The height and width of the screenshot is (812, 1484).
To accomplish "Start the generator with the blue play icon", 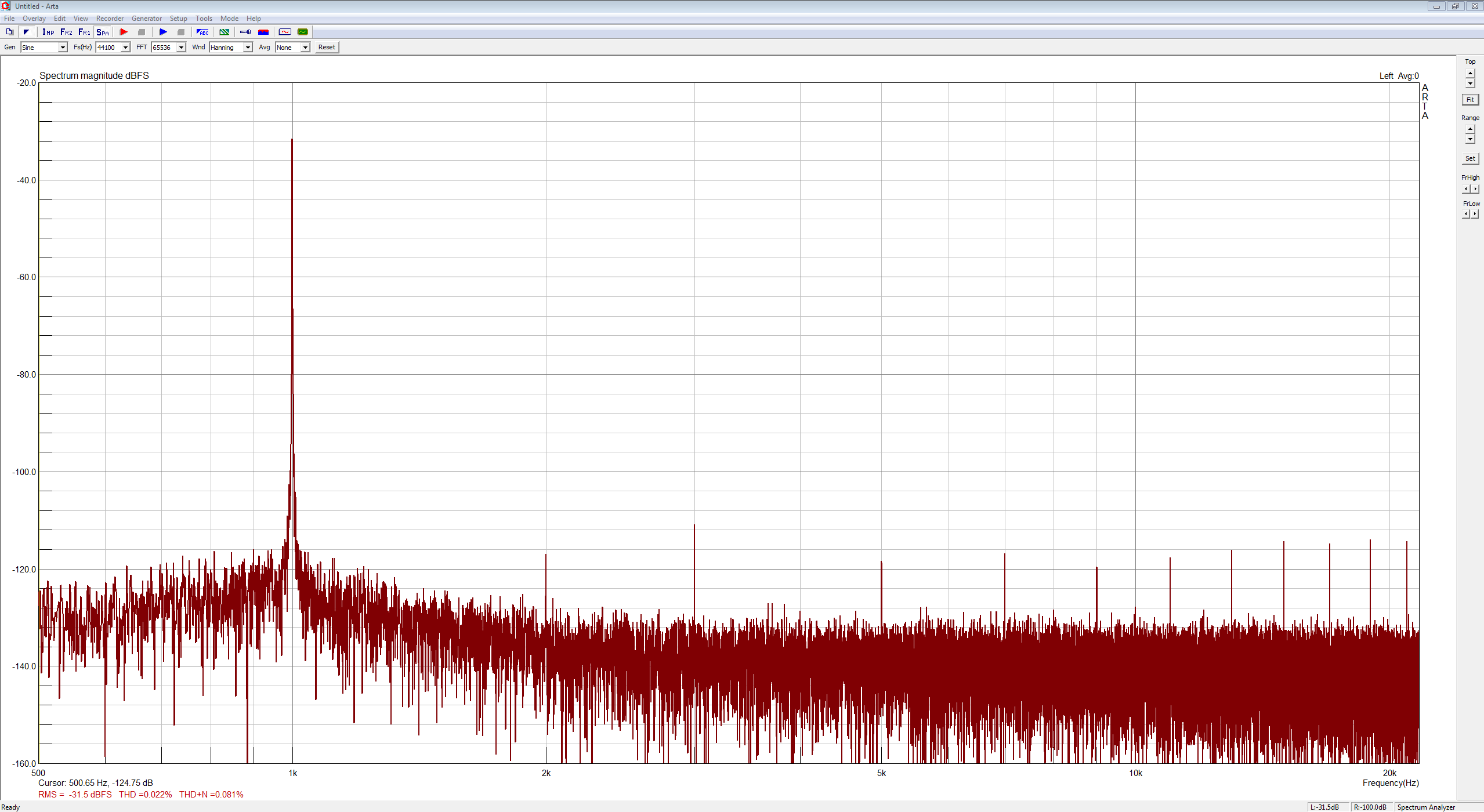I will pos(163,32).
